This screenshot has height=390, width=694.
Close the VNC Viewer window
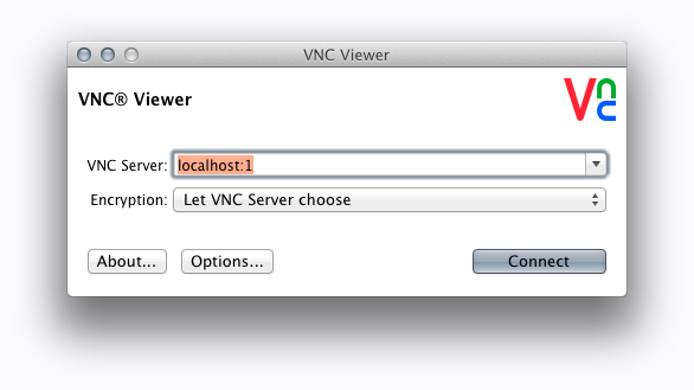tap(84, 55)
